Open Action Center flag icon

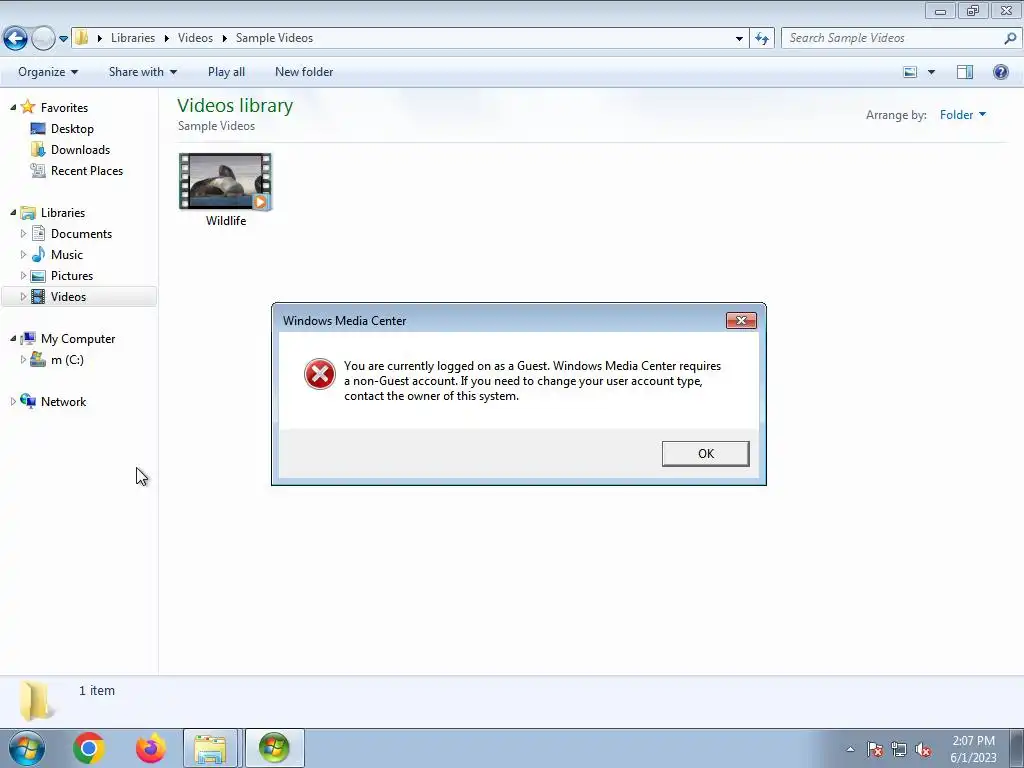click(x=874, y=749)
